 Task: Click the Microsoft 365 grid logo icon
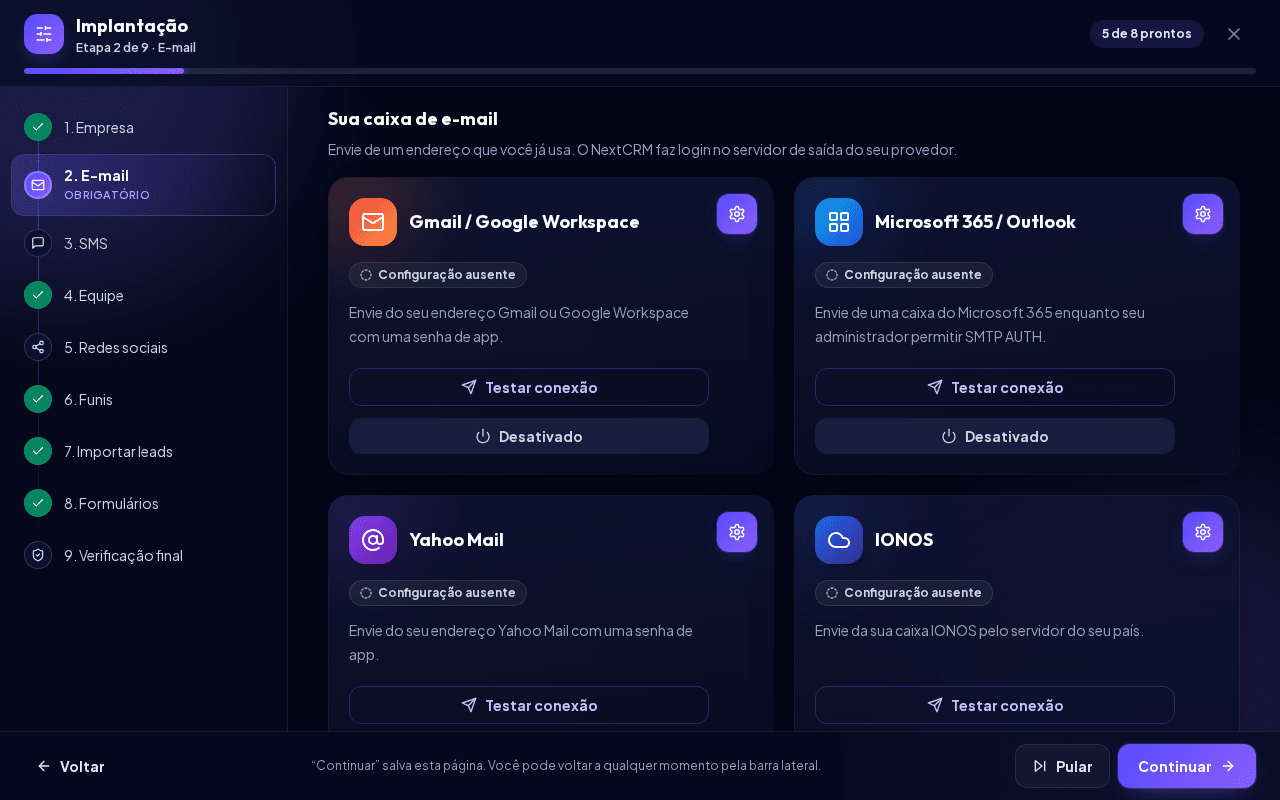(x=839, y=222)
